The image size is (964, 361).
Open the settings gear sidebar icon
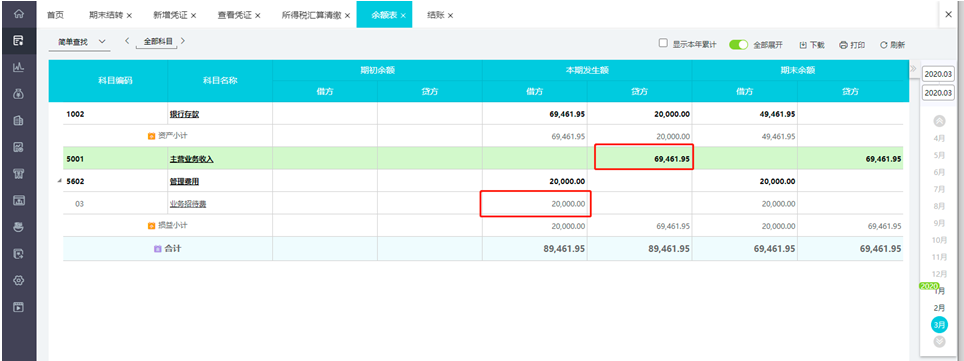point(18,280)
